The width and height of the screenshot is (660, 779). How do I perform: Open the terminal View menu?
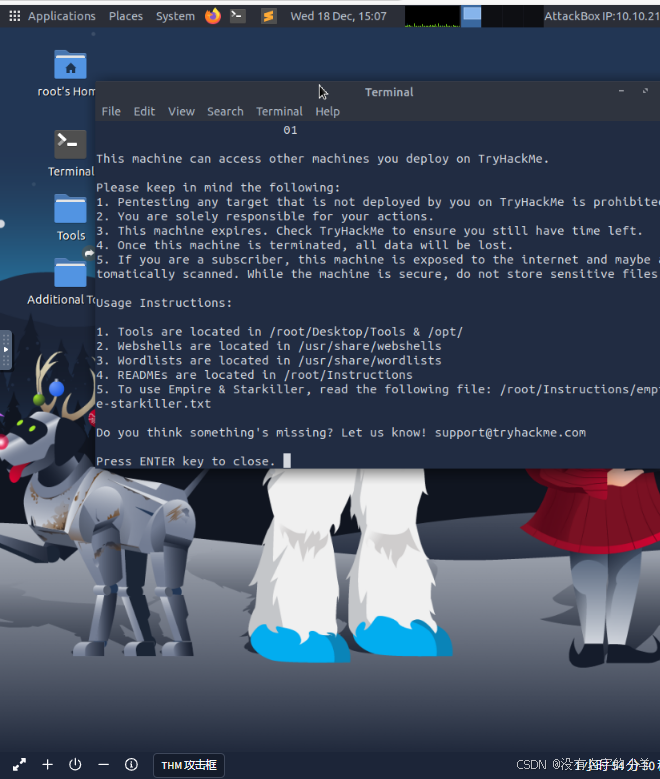pos(181,111)
